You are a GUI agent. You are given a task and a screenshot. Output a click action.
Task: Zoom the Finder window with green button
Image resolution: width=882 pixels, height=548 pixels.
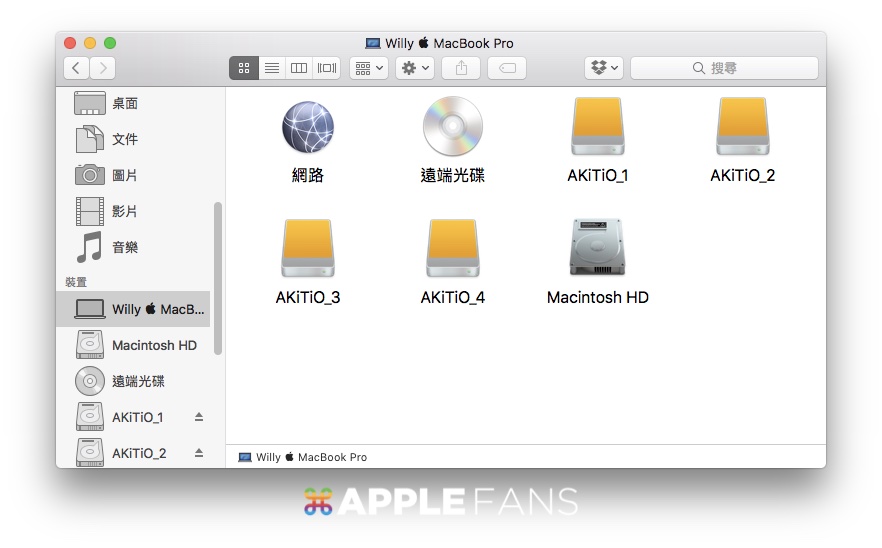110,43
